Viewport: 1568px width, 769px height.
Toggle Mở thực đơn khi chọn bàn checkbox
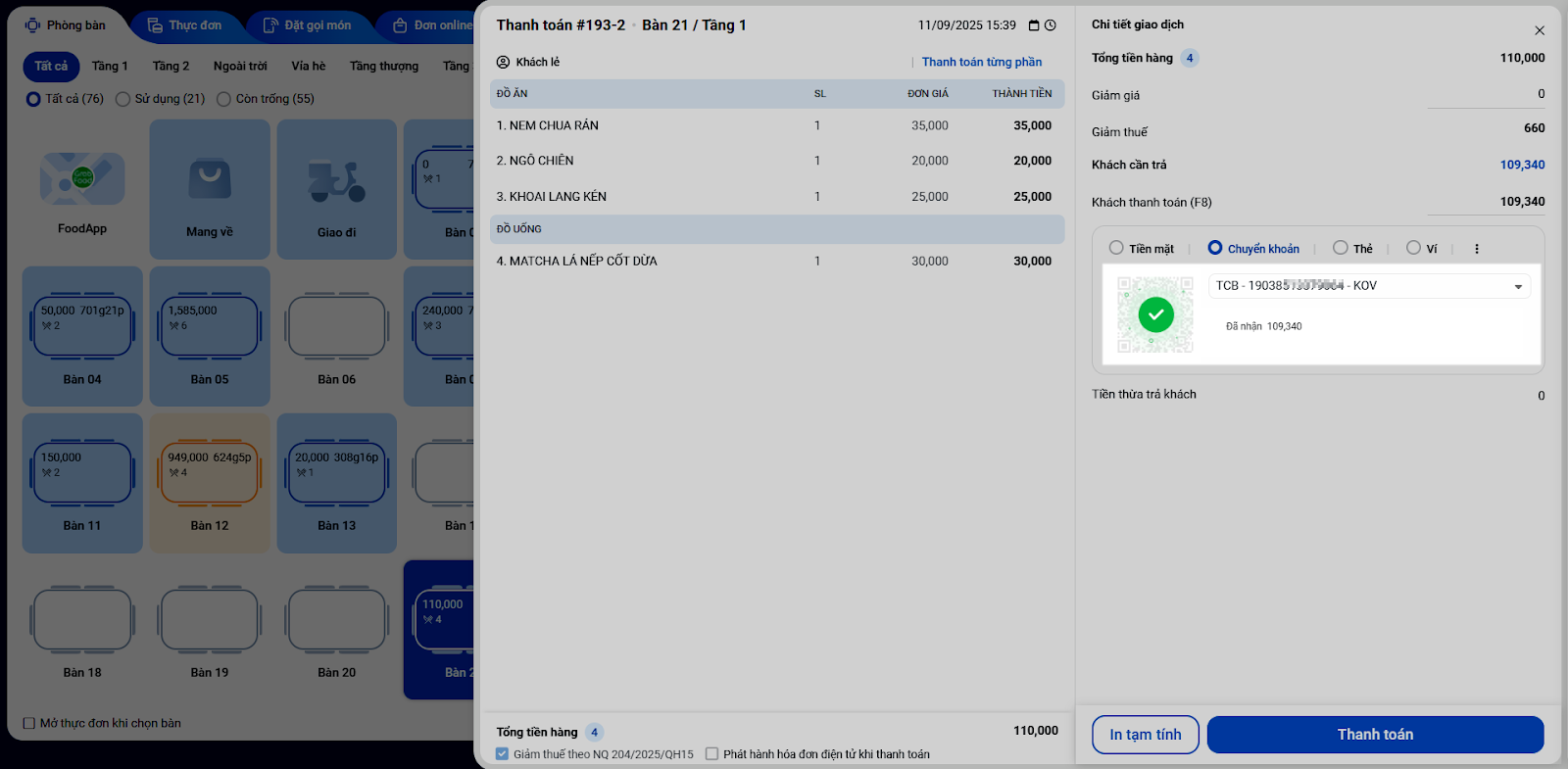tap(29, 724)
